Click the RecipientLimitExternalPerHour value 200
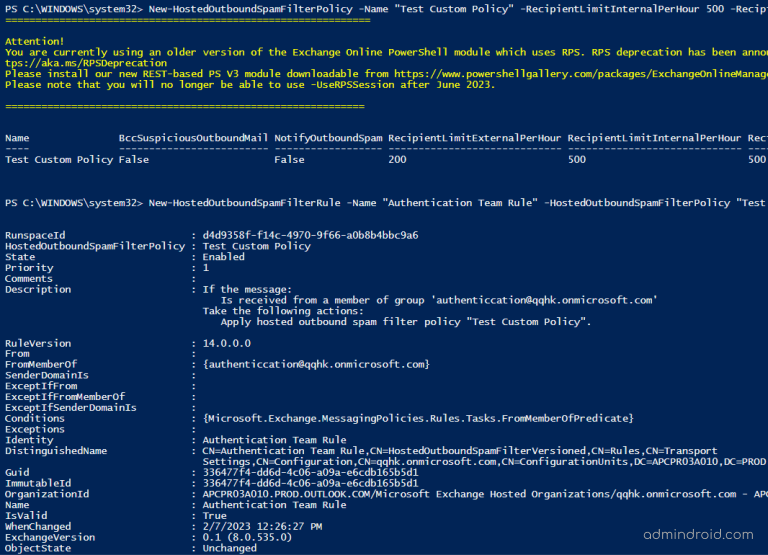 (x=397, y=160)
